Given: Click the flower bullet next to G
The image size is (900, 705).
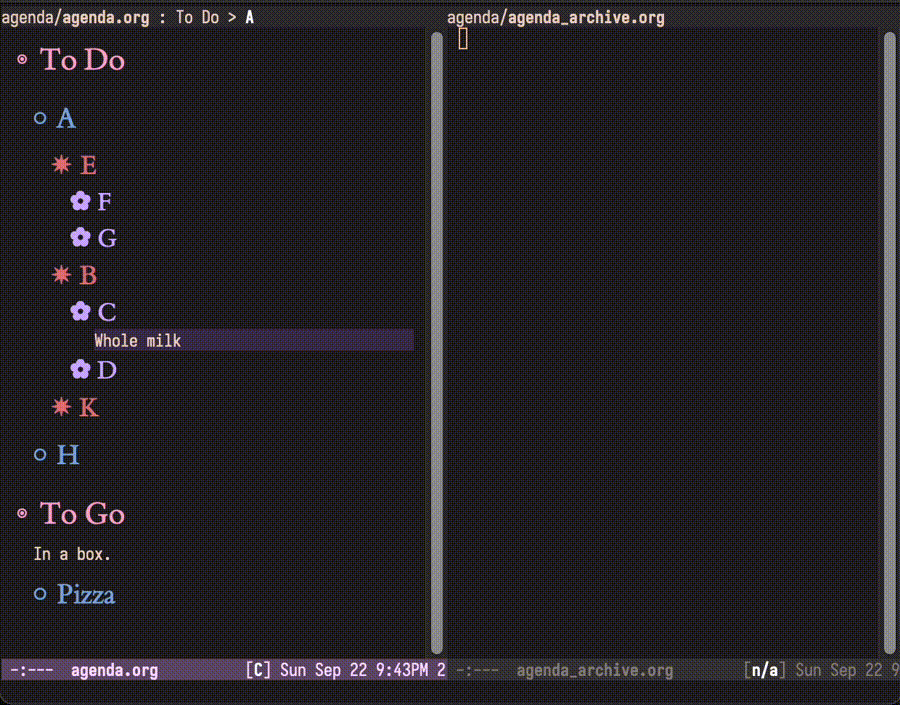Looking at the screenshot, I should [x=80, y=238].
